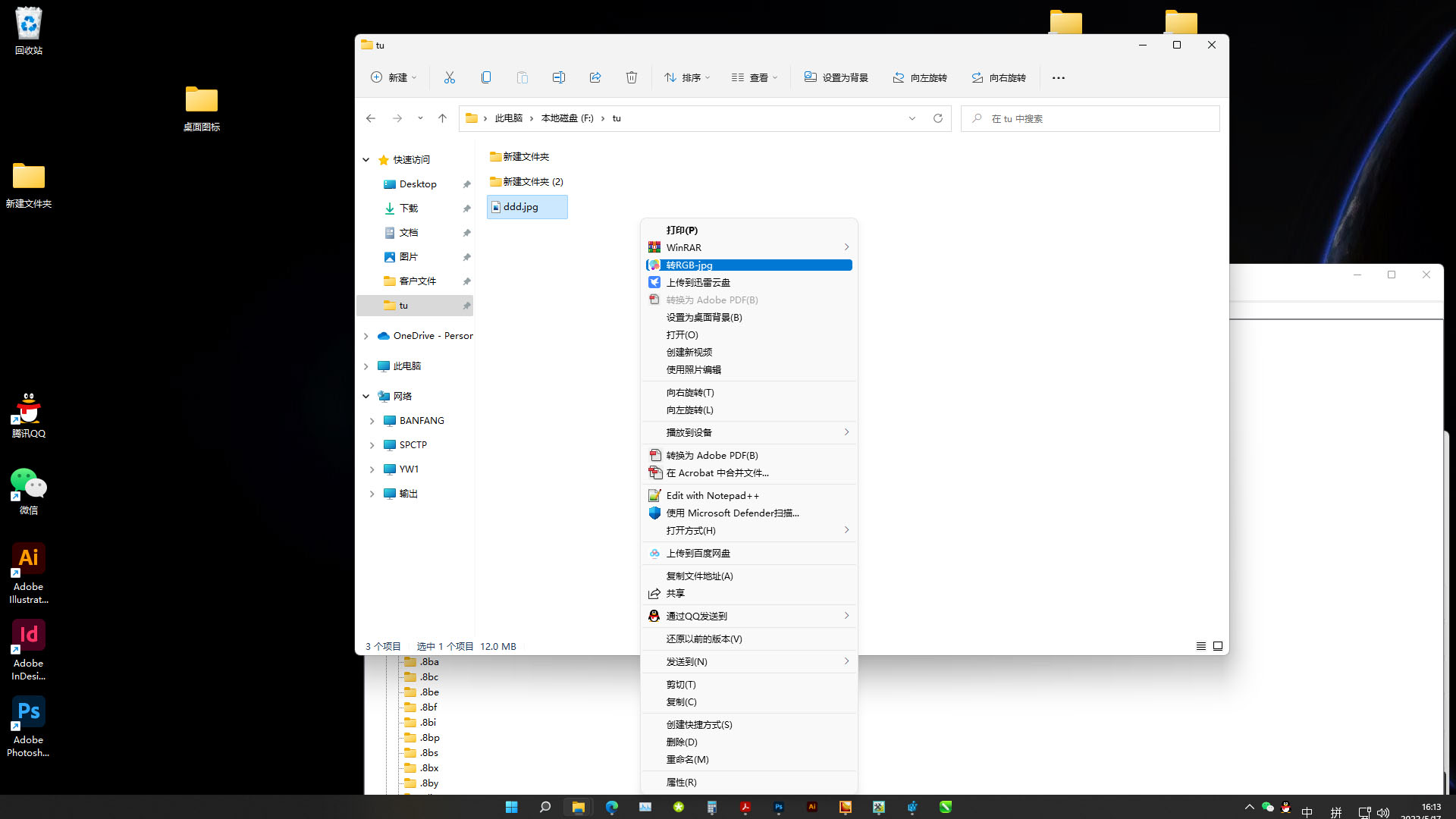Click the refresh icon in address bar
Image resolution: width=1456 pixels, height=819 pixels.
pos(938,118)
